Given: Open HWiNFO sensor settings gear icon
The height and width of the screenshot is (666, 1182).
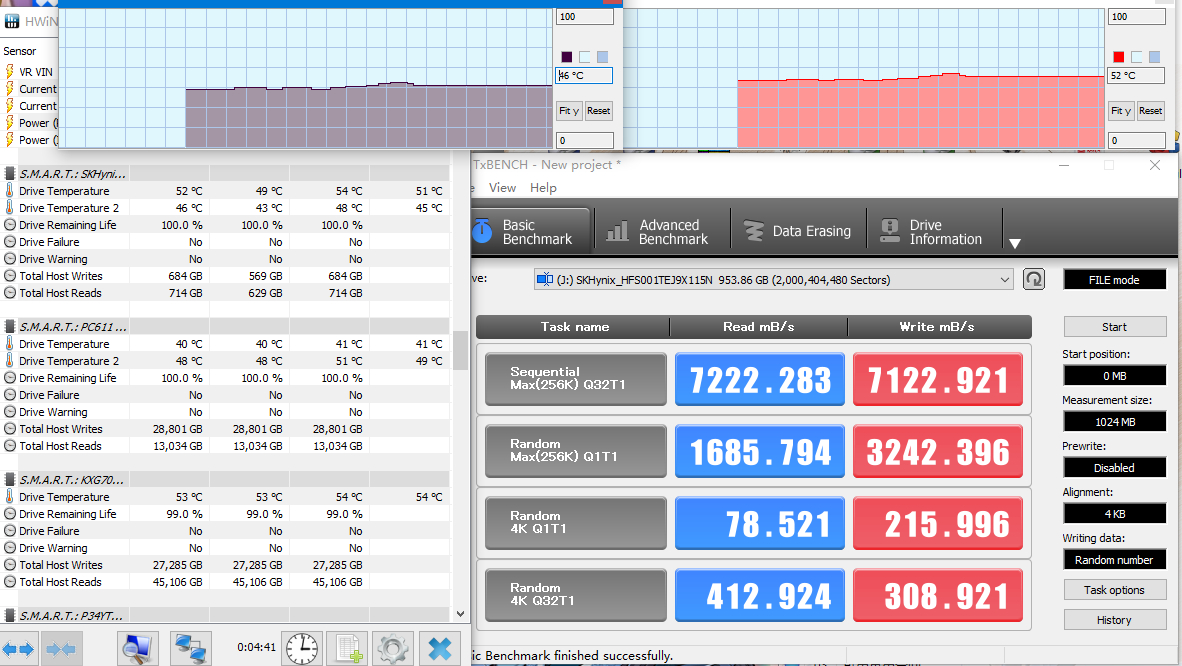Looking at the screenshot, I should coord(393,648).
